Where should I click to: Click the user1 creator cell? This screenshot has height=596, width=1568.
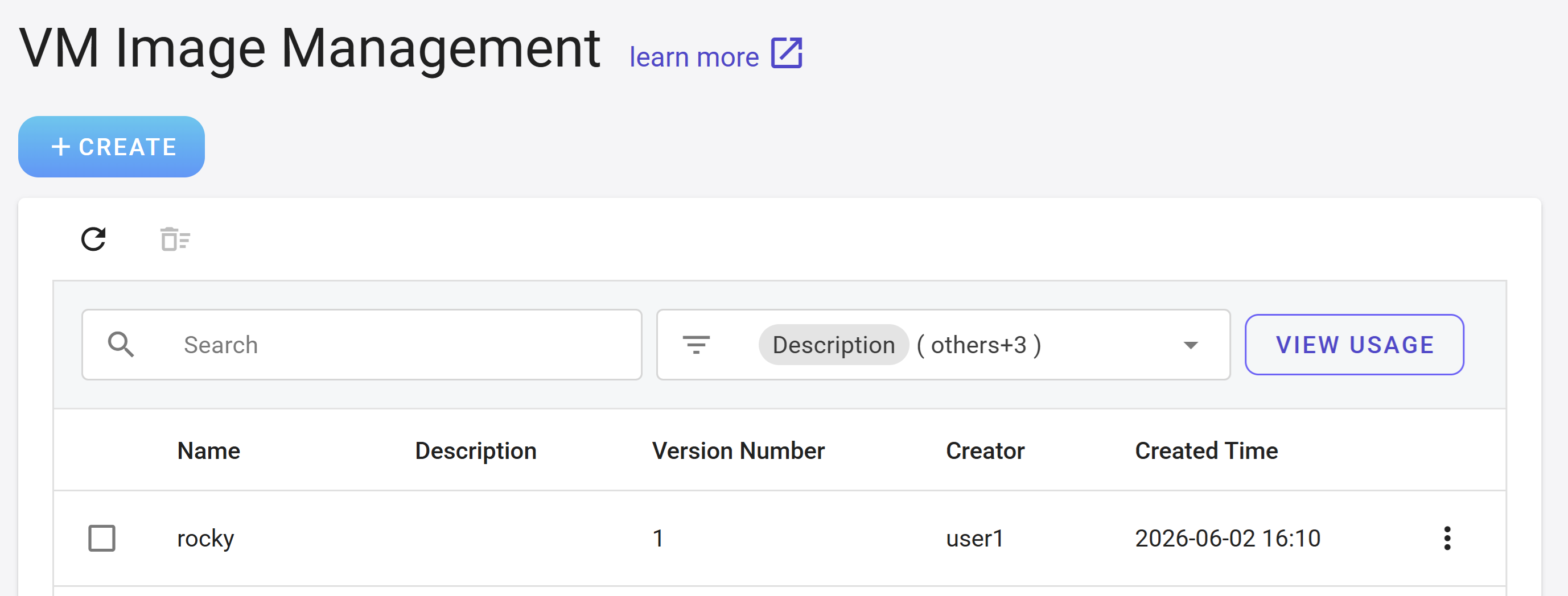pyautogui.click(x=974, y=539)
